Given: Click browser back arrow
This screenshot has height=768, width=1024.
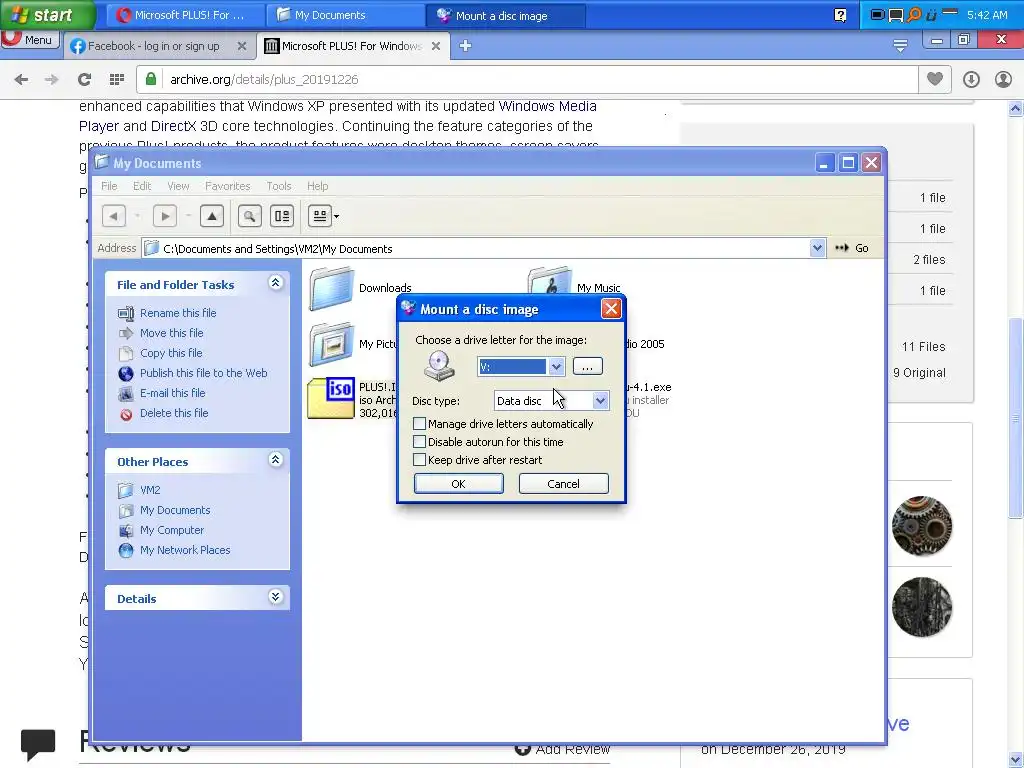Looking at the screenshot, I should tap(21, 80).
